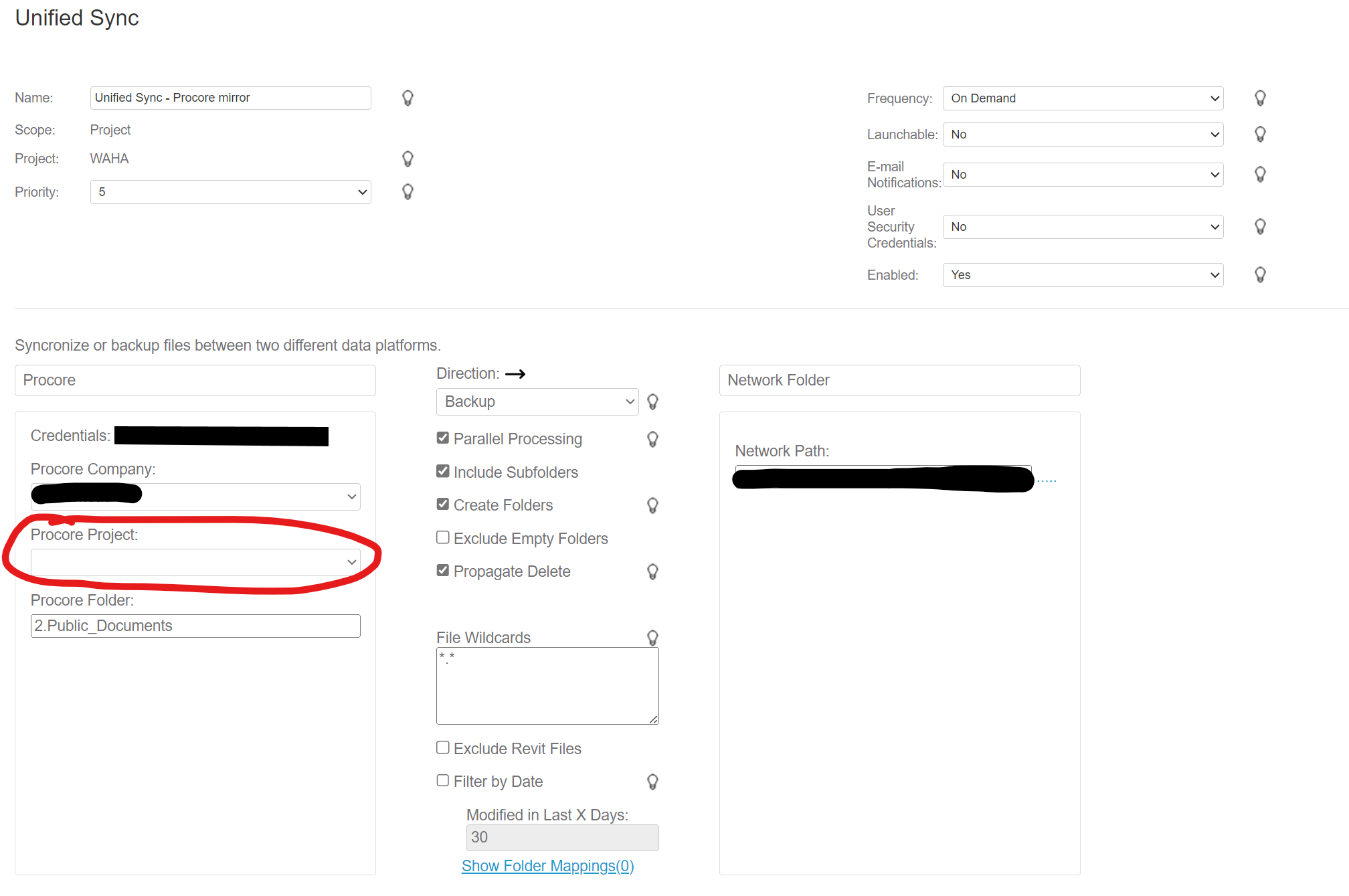Open the Priority dropdown showing 5

(x=230, y=192)
